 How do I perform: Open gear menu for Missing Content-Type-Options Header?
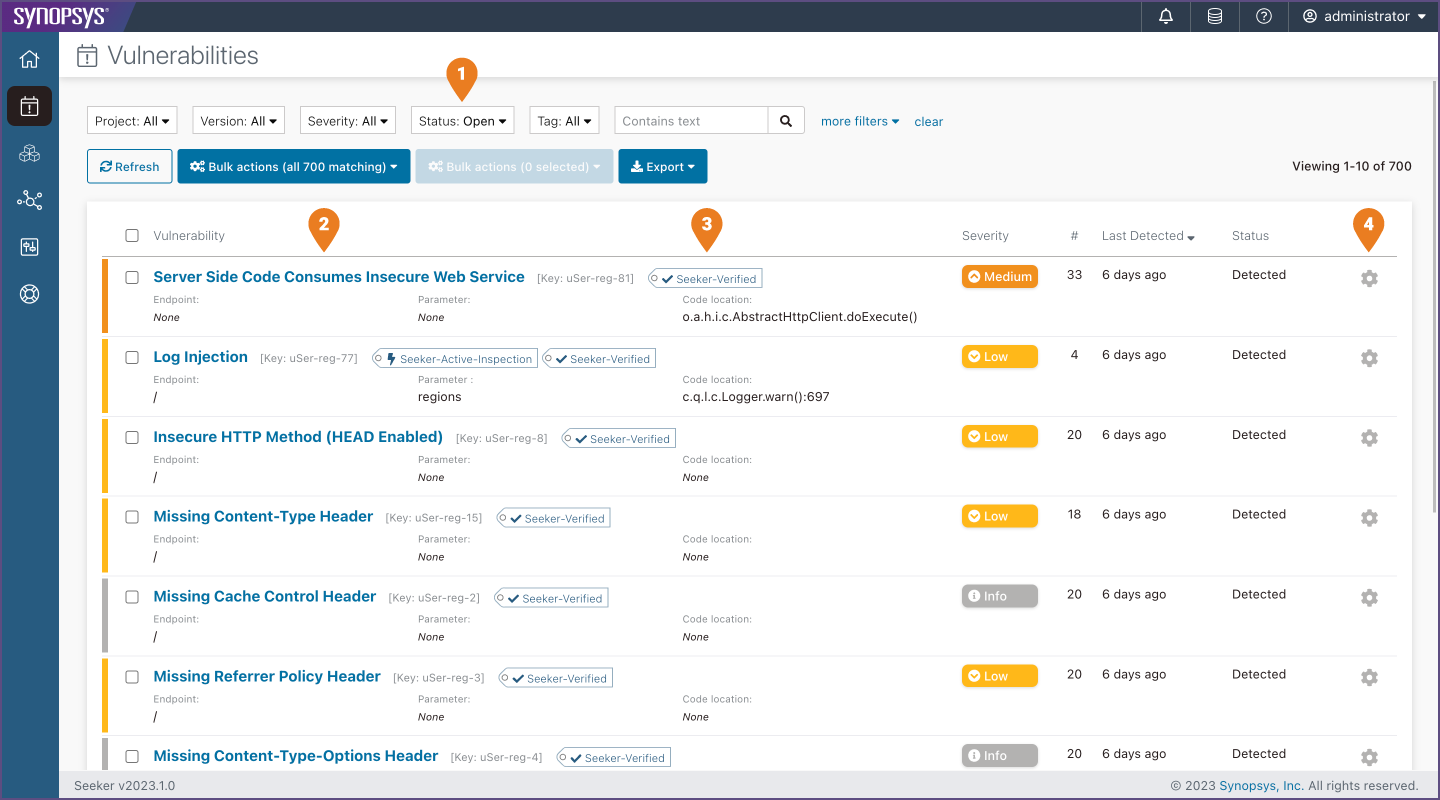pos(1369,758)
